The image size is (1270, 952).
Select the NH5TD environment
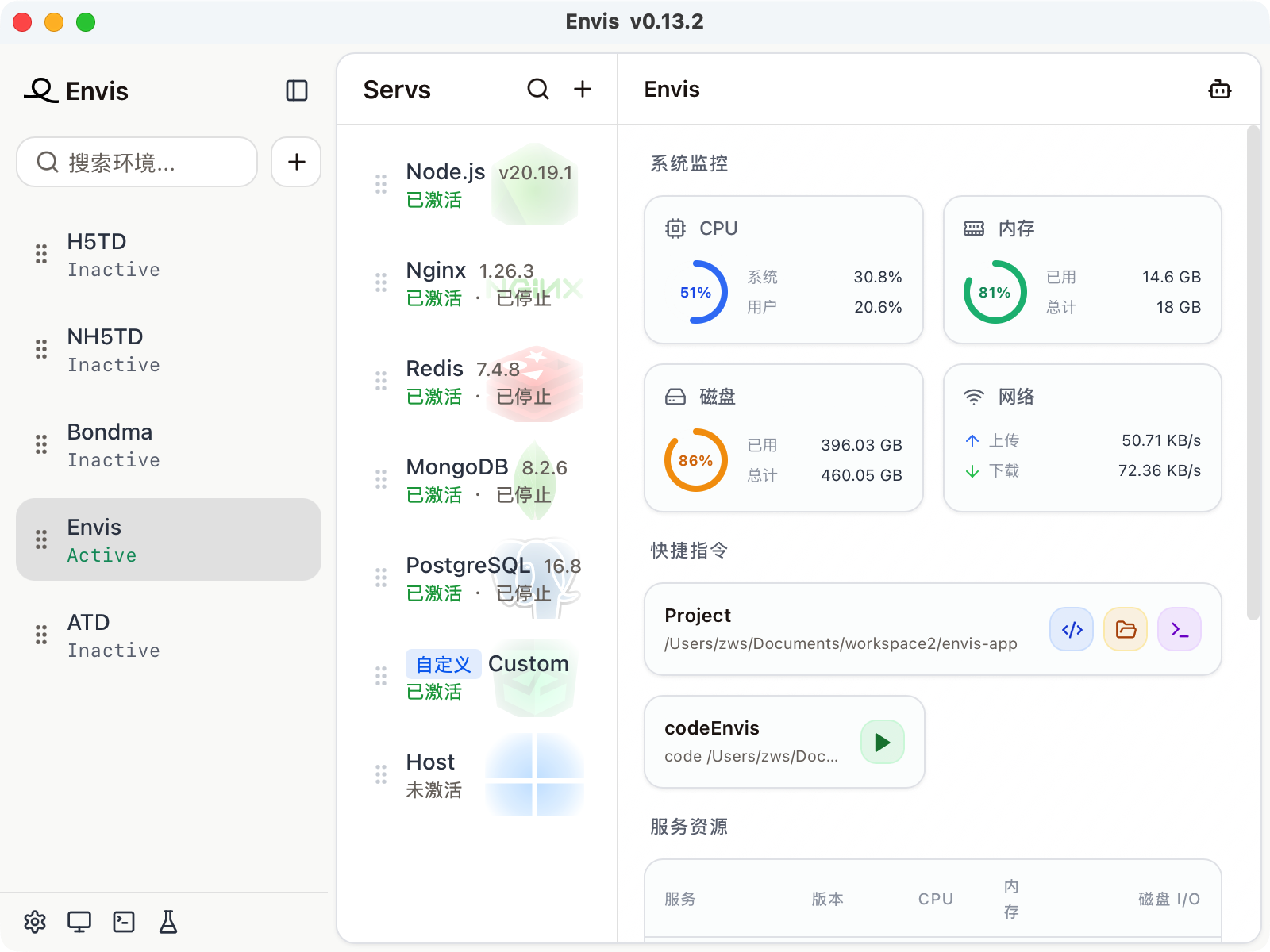tap(168, 349)
